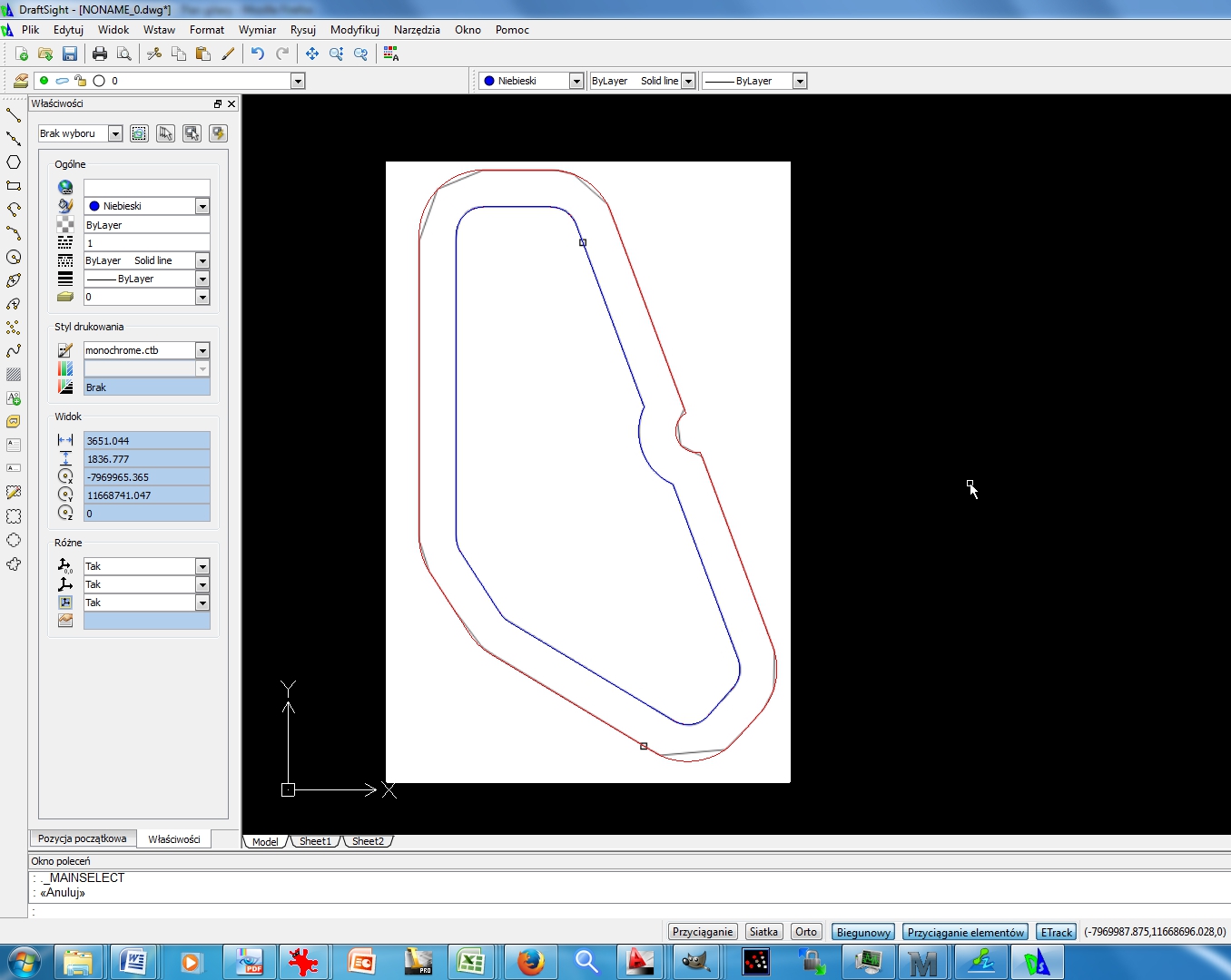Select the Polygon tool in left toolbar
Viewport: 1231px width, 980px height.
14,162
